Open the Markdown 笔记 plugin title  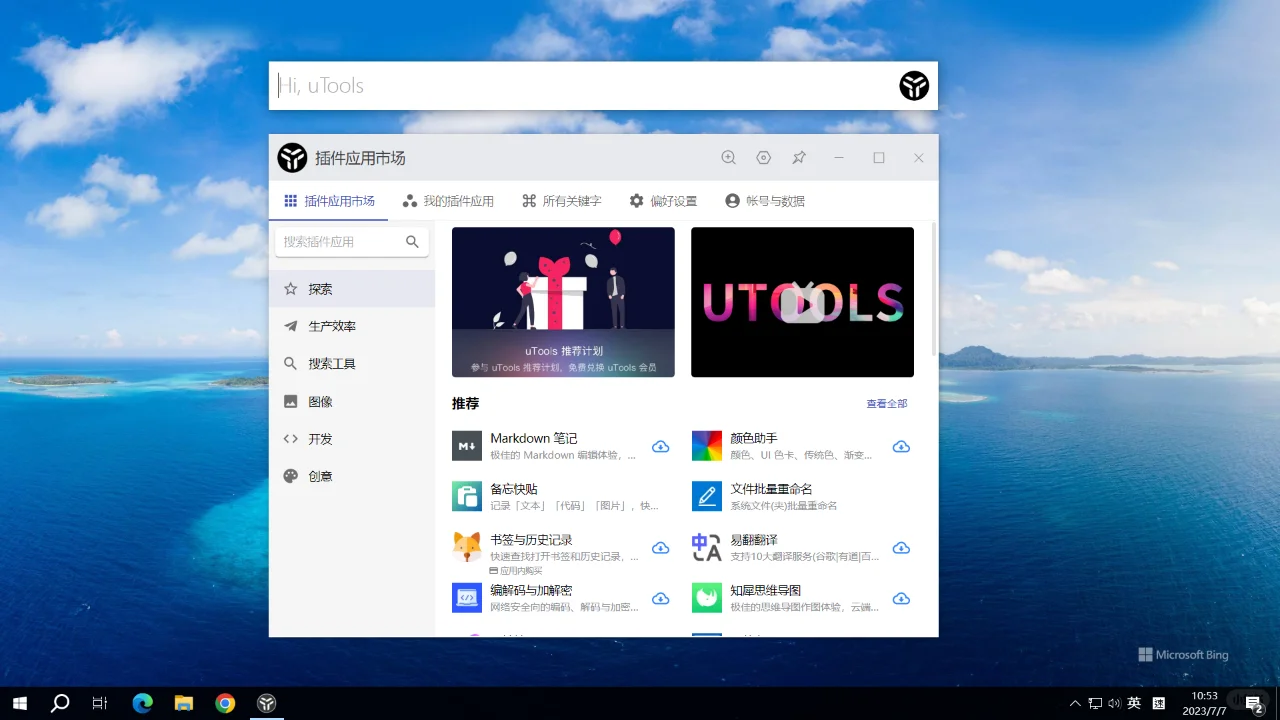pyautogui.click(x=534, y=438)
